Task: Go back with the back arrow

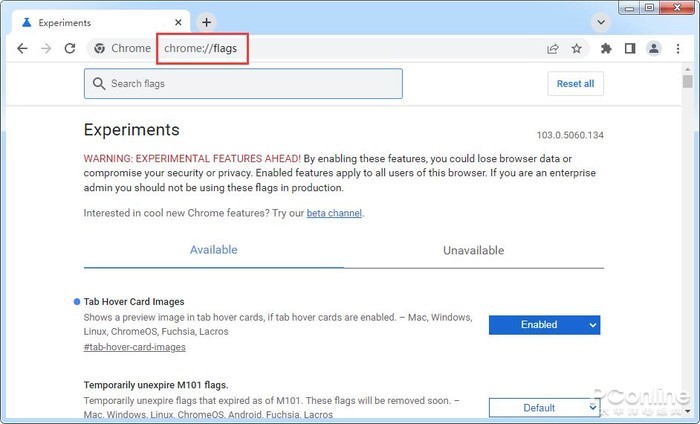Action: tap(22, 48)
